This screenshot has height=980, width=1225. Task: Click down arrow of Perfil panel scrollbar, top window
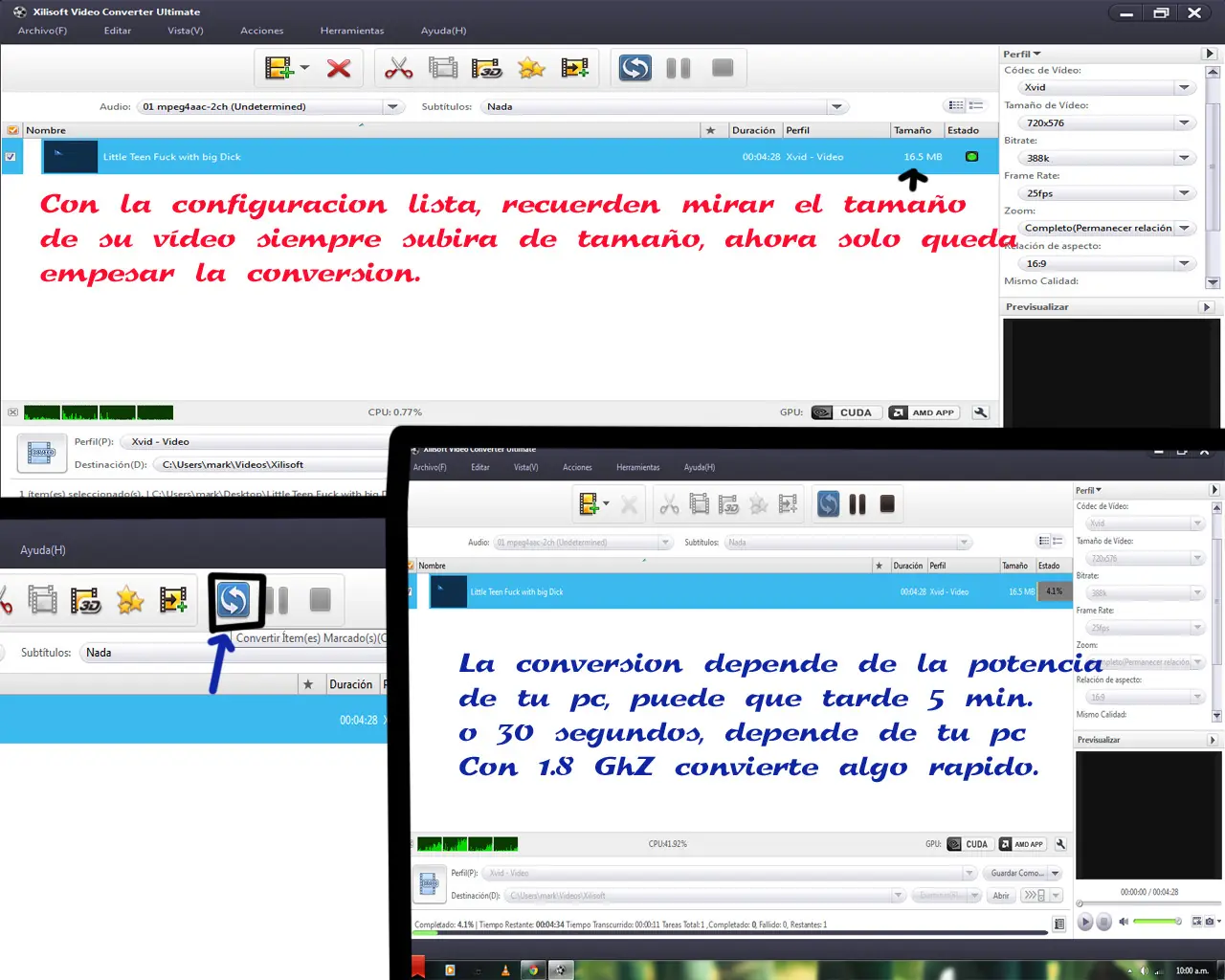pyautogui.click(x=1213, y=283)
